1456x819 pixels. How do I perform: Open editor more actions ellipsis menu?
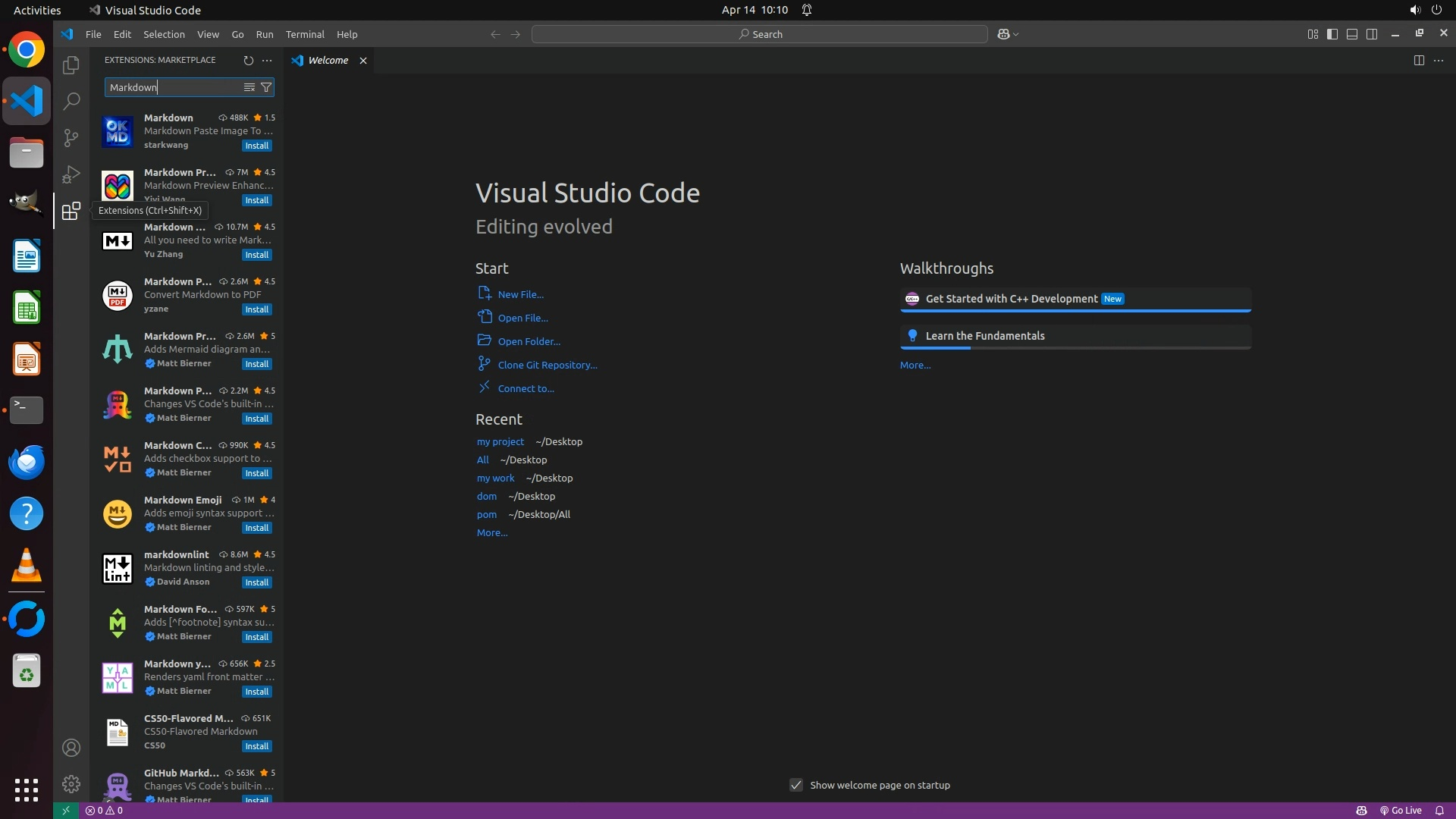(x=1439, y=60)
